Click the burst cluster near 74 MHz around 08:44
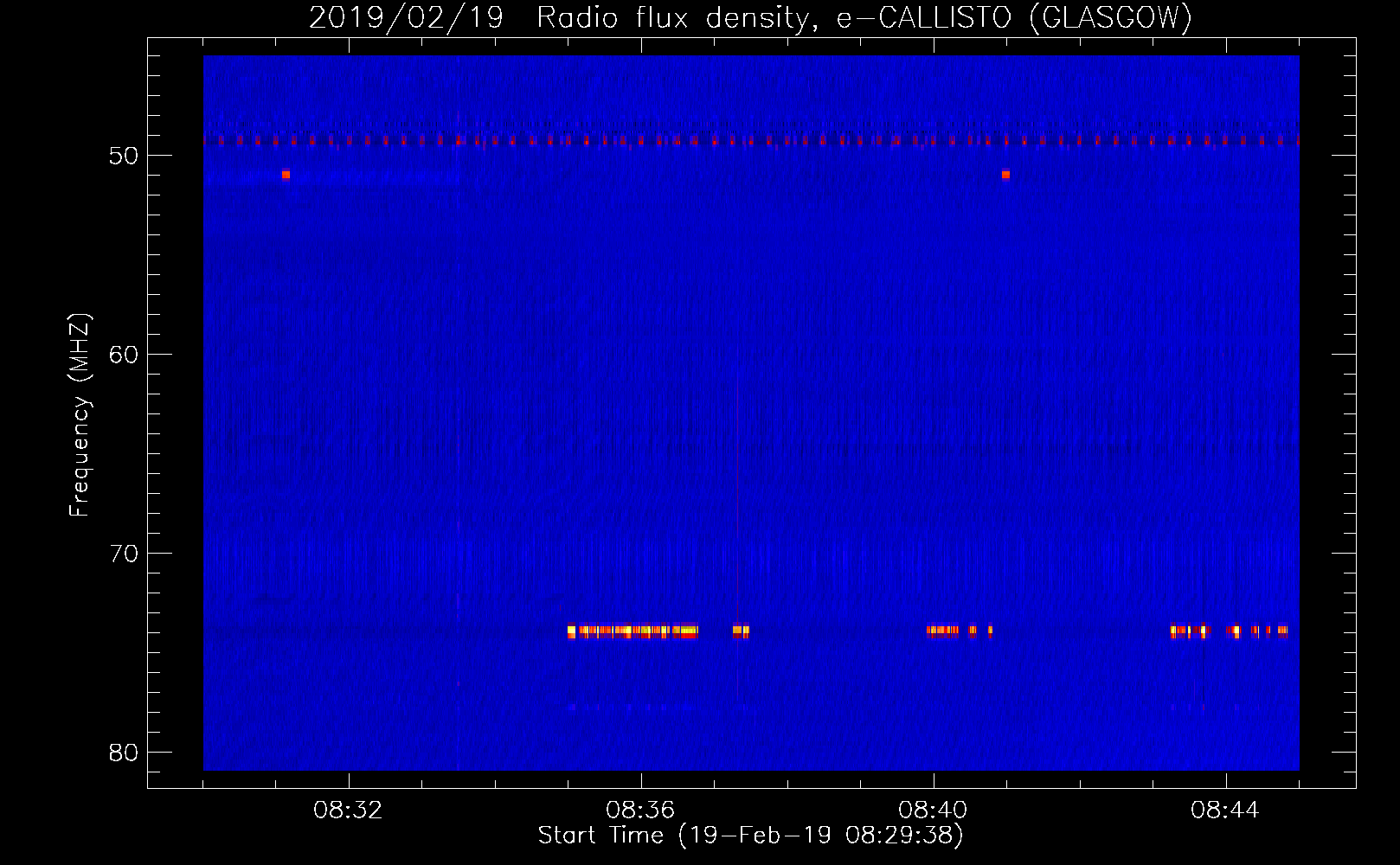Screen dimensions: 1400x865 pyautogui.click(x=1229, y=631)
